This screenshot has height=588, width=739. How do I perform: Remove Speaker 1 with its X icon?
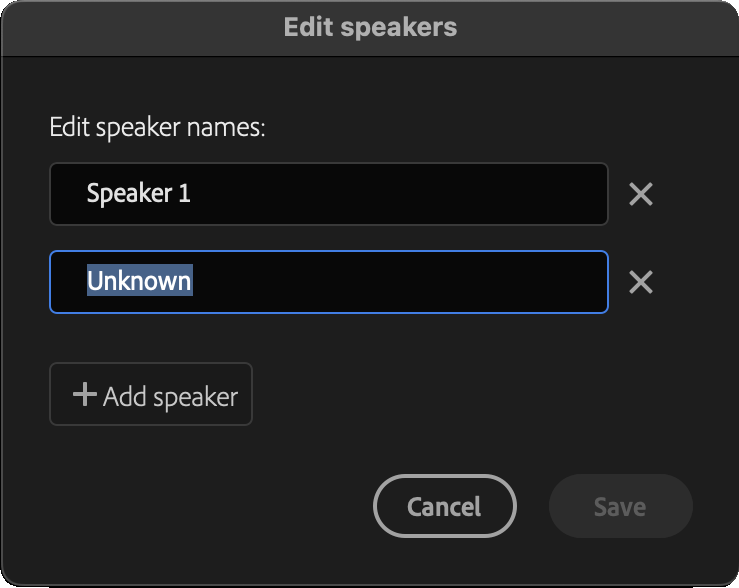click(640, 194)
